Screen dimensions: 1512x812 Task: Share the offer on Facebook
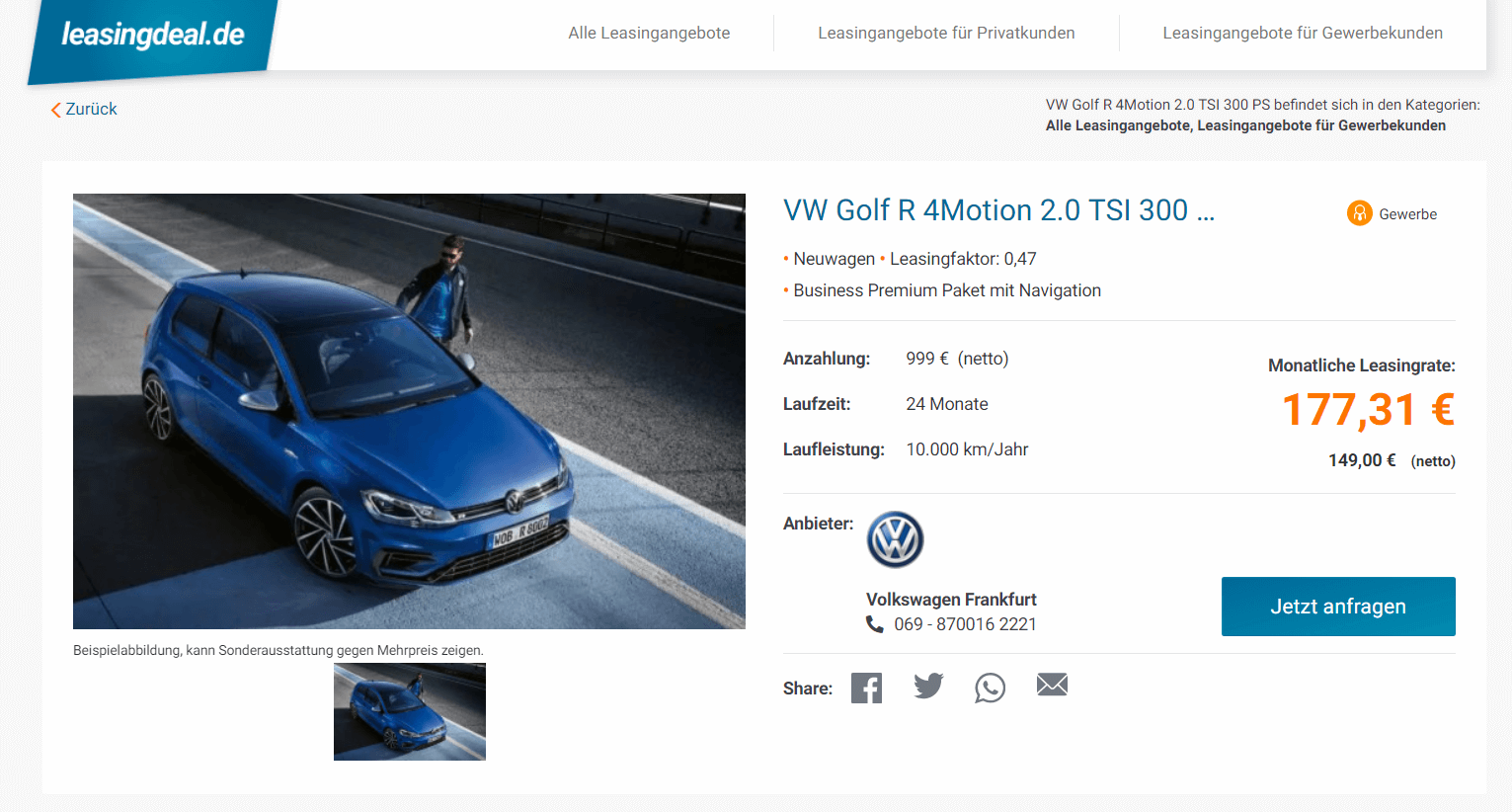tap(866, 688)
